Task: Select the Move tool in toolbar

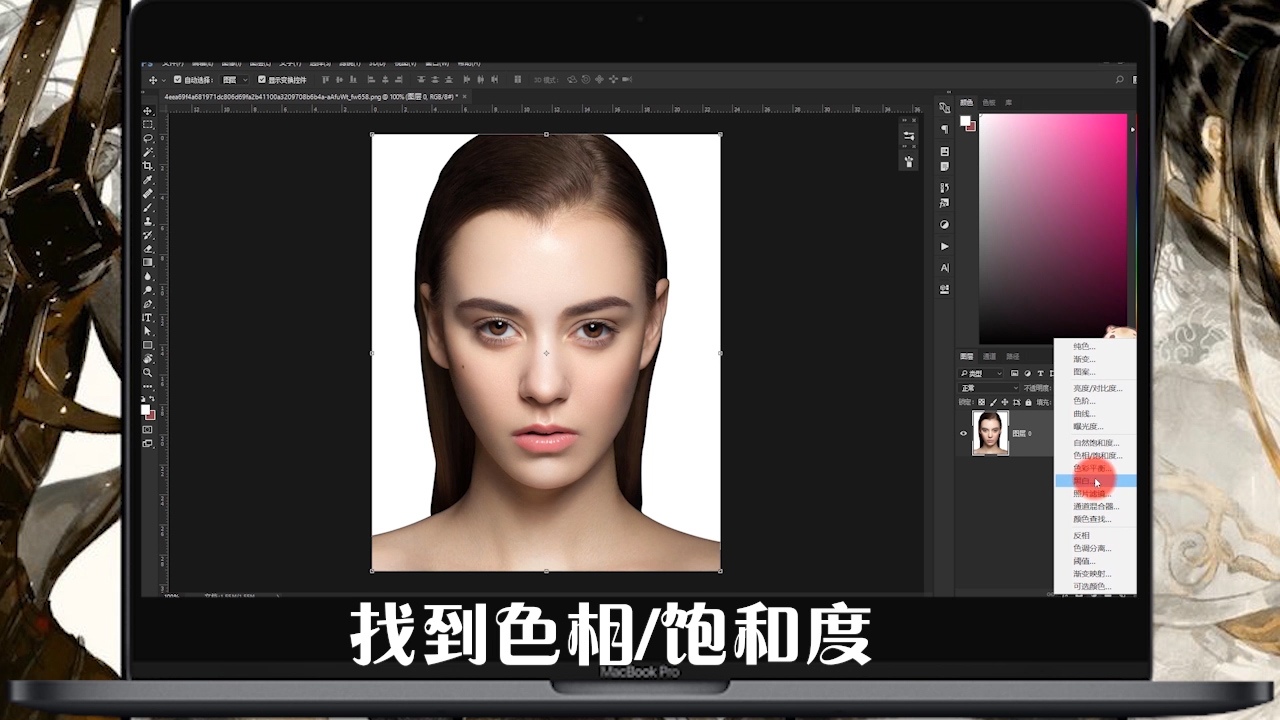Action: [148, 111]
